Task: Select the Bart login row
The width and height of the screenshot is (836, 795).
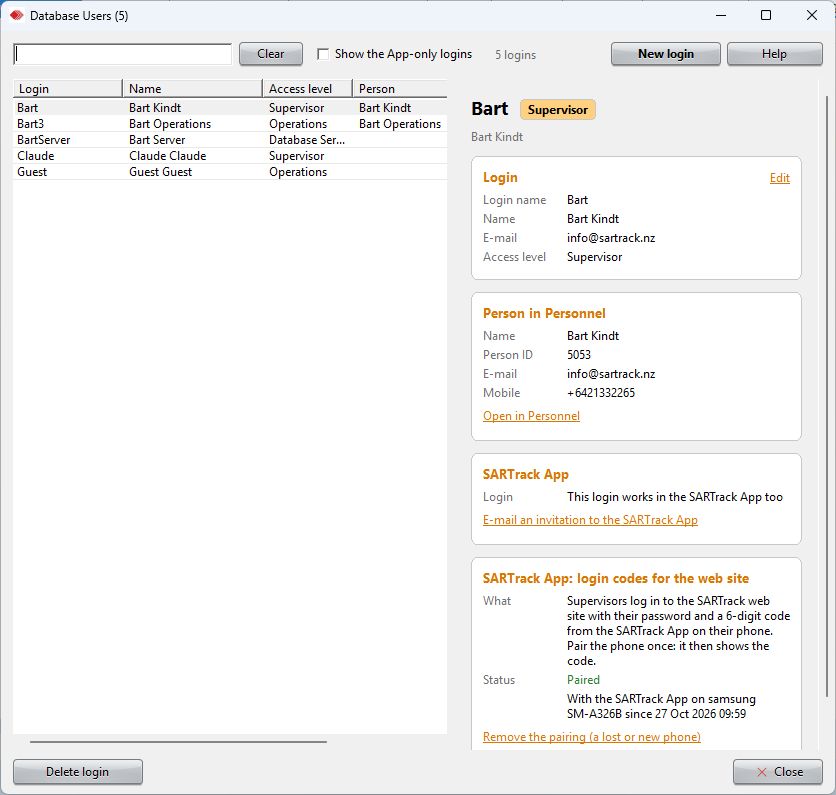Action: (x=230, y=108)
